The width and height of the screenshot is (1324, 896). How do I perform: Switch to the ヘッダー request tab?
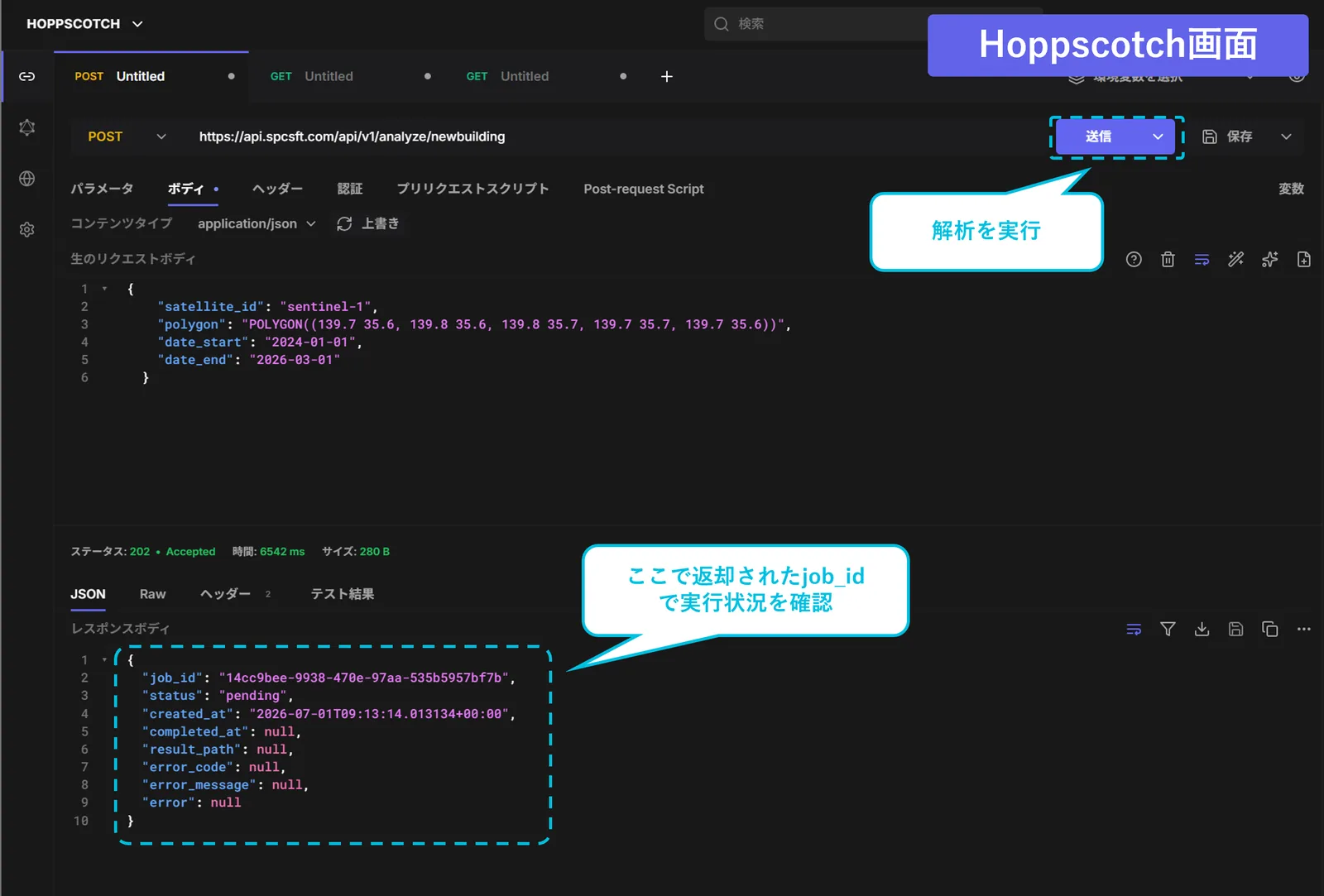click(x=277, y=189)
